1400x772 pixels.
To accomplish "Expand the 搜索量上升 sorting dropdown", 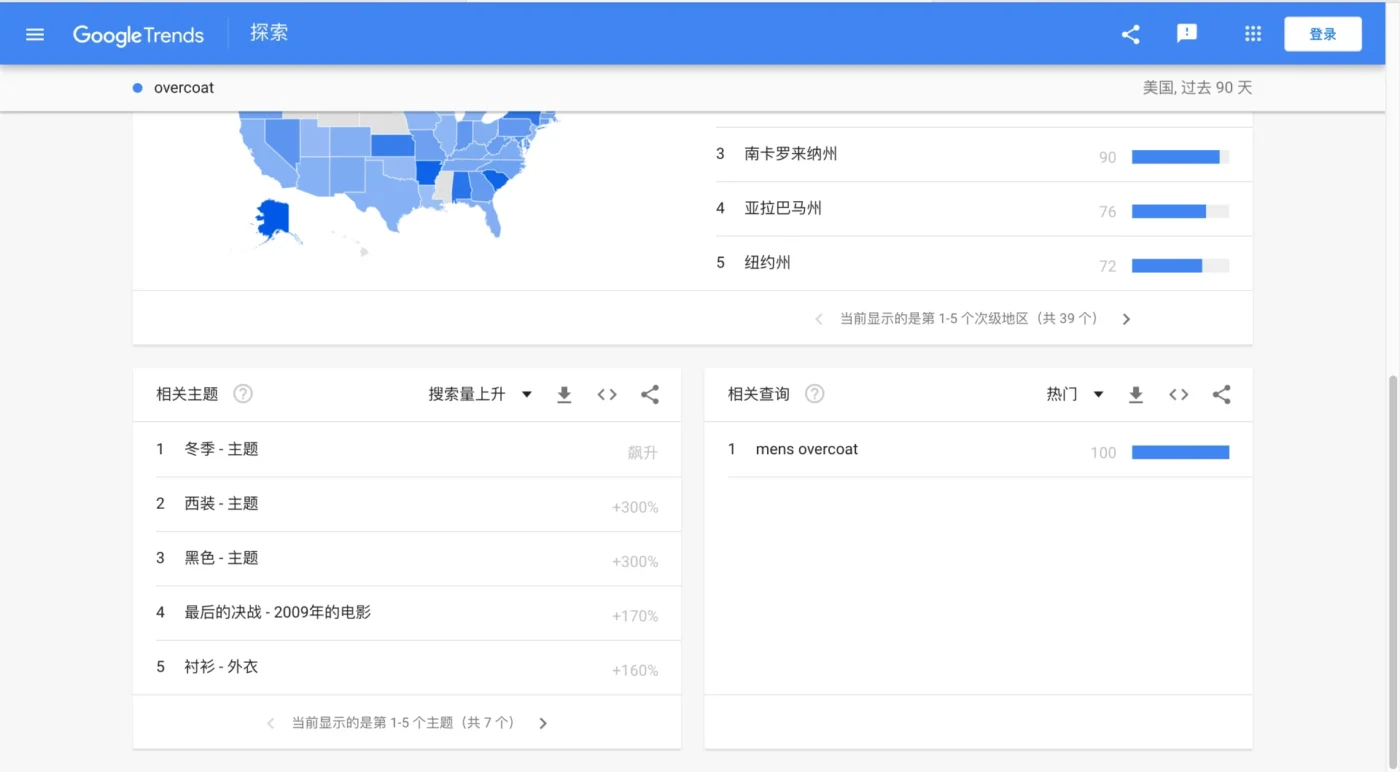I will click(x=480, y=395).
